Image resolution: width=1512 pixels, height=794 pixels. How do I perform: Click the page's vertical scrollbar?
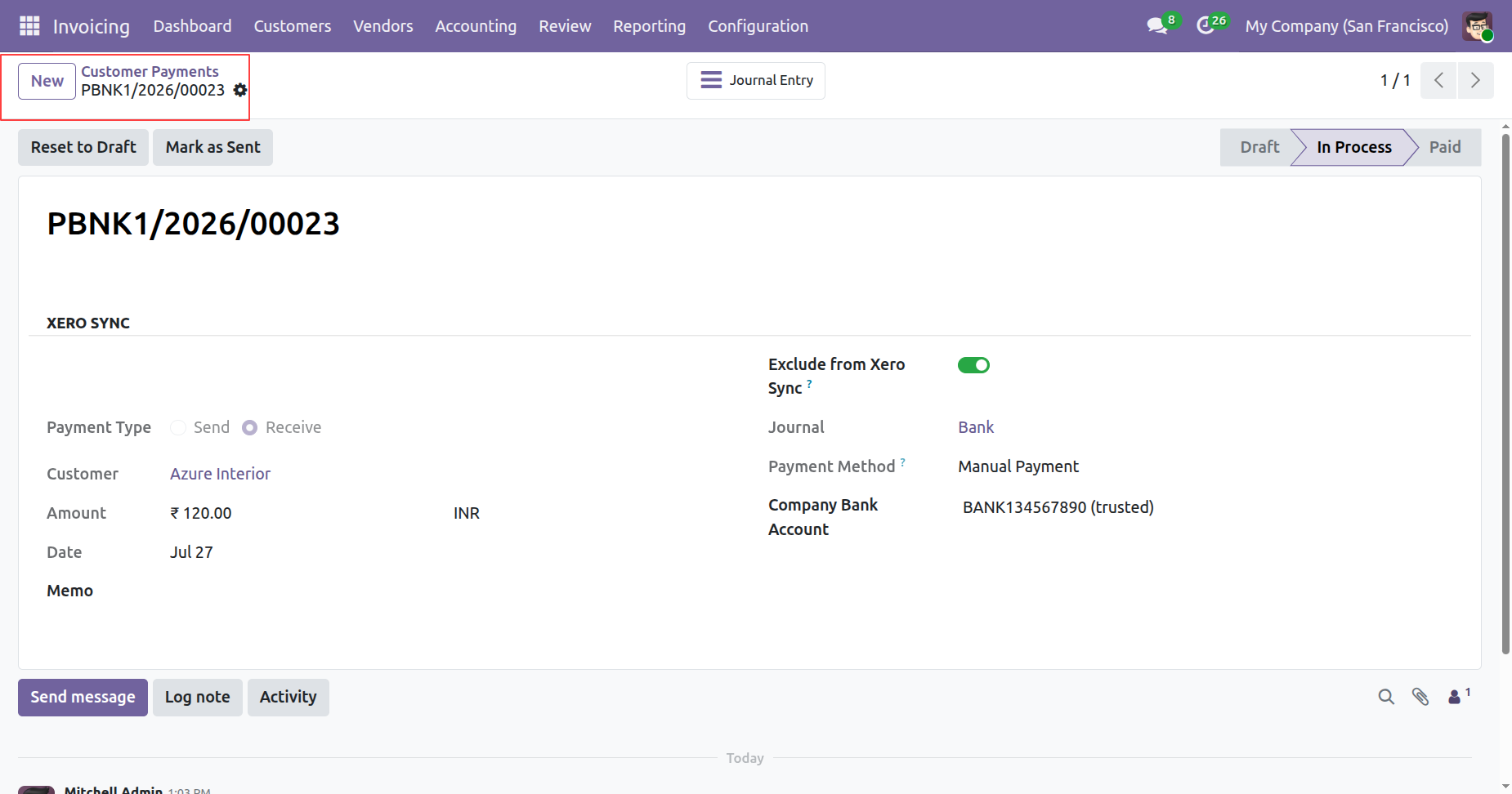[x=1505, y=392]
